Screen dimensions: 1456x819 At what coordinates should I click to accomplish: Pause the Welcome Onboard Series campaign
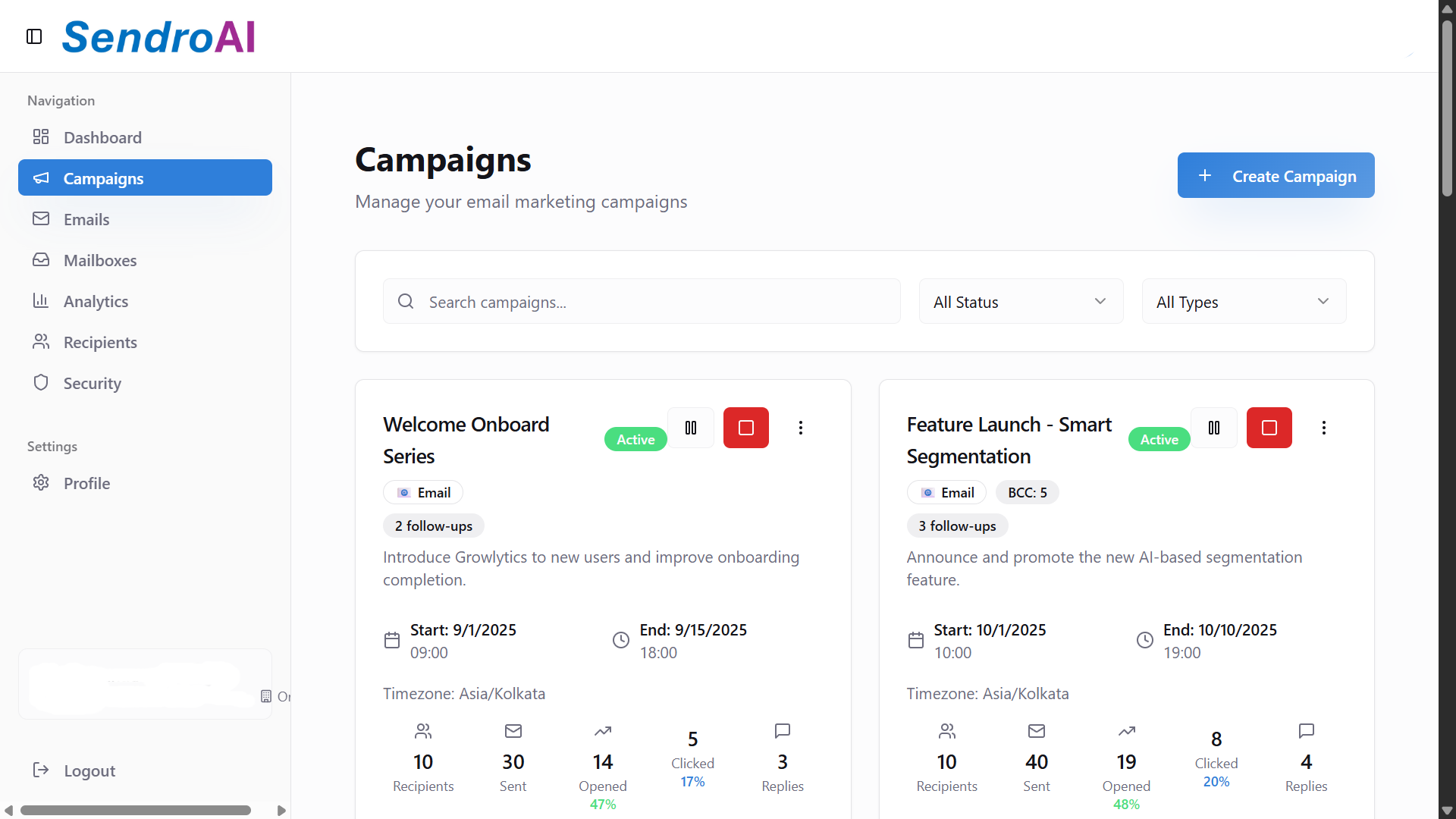[691, 428]
